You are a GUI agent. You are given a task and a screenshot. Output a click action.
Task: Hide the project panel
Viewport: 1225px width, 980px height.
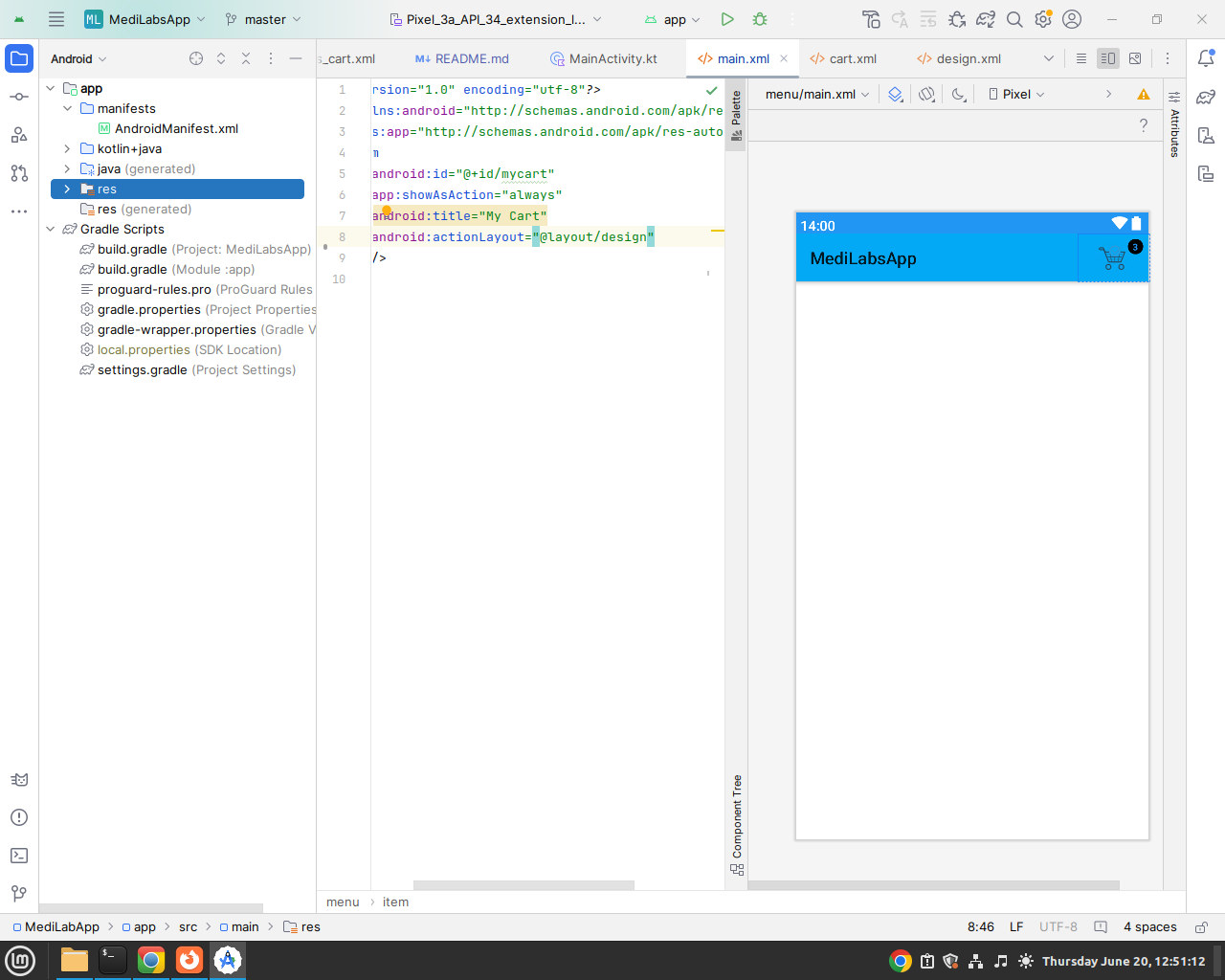point(296,58)
